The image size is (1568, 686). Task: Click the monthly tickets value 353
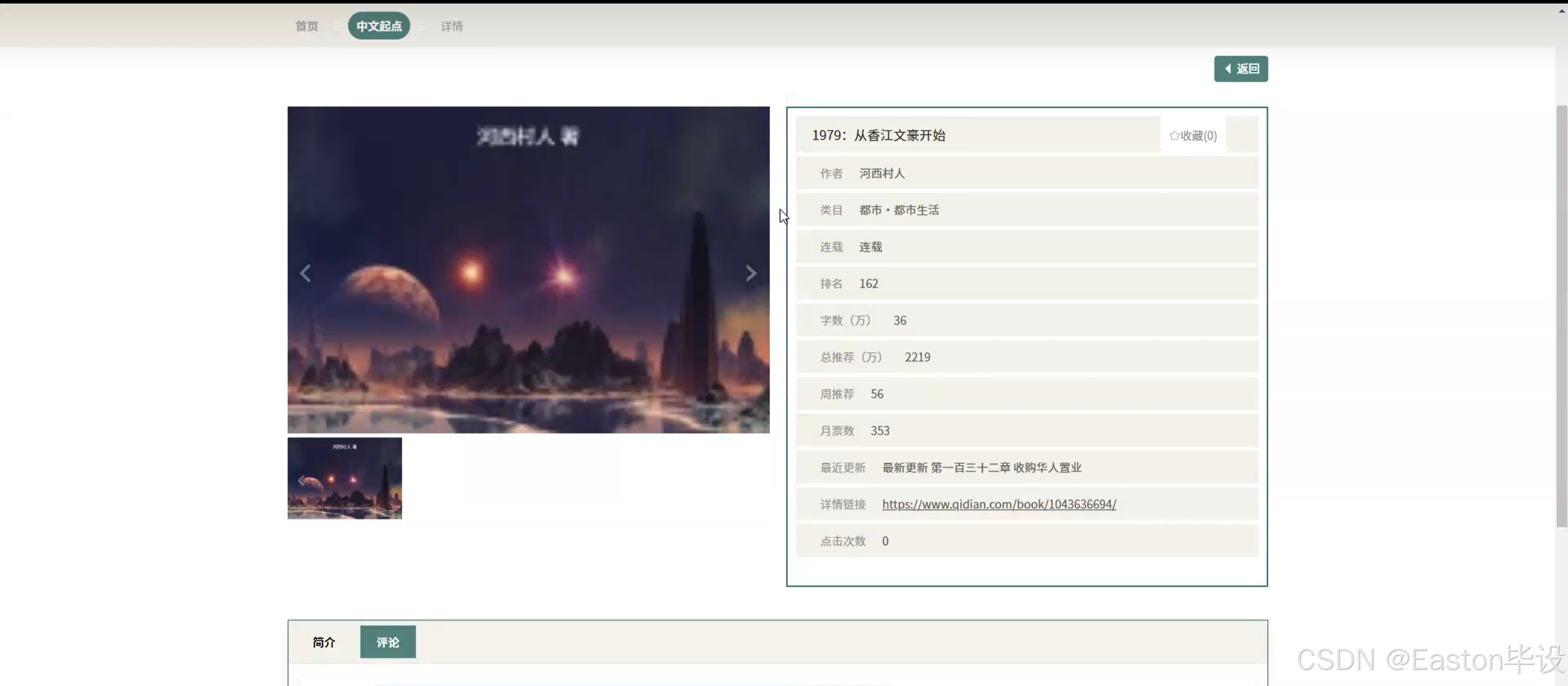(x=880, y=431)
